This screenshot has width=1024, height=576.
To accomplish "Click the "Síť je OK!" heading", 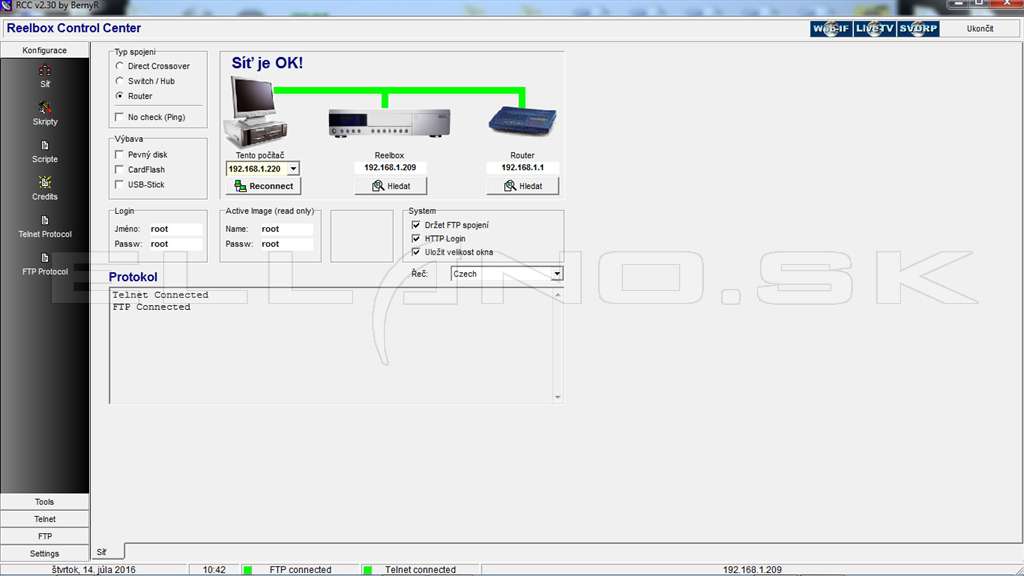I will click(267, 63).
